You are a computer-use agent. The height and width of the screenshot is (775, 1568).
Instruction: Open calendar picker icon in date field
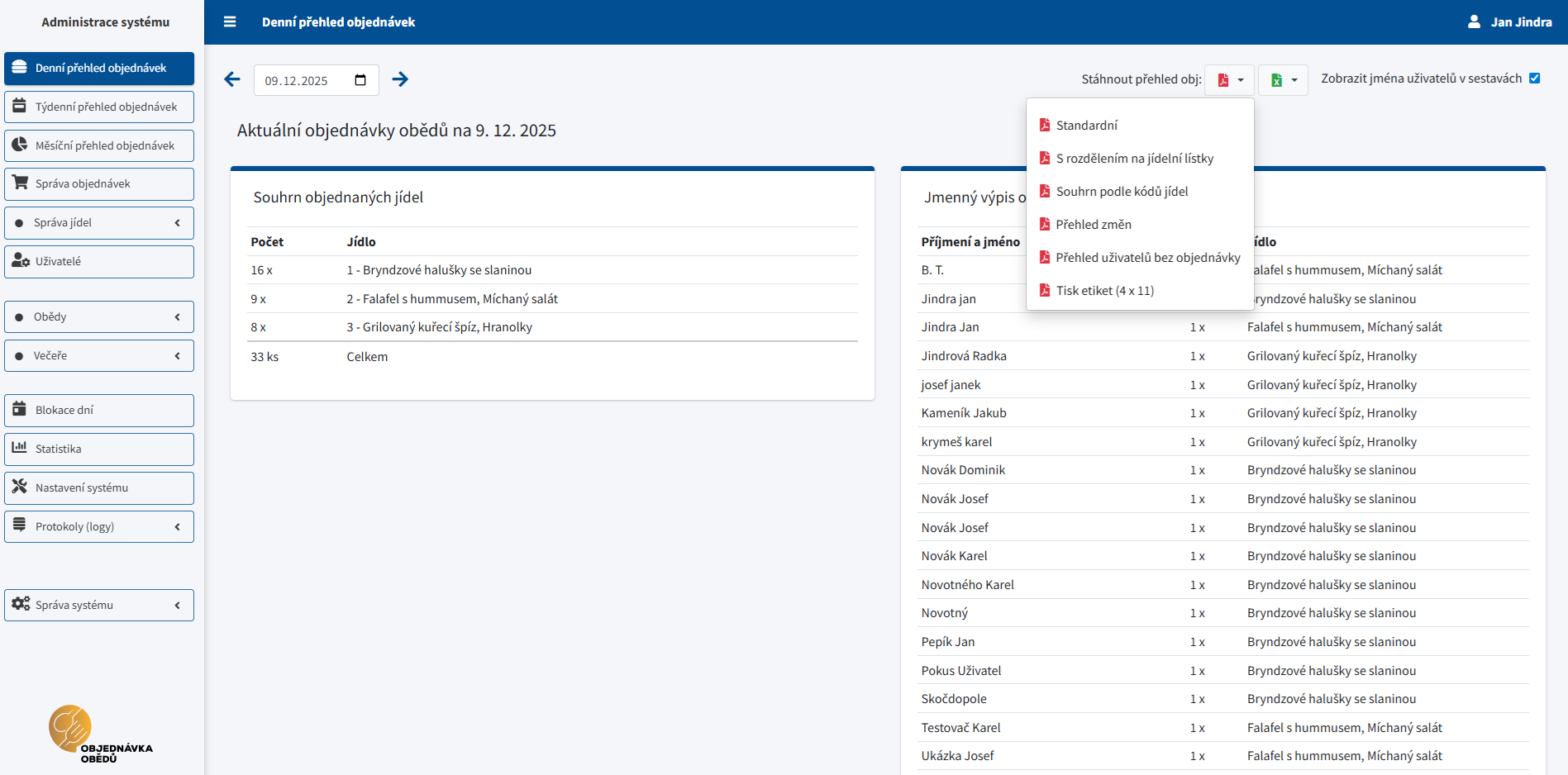[x=360, y=80]
